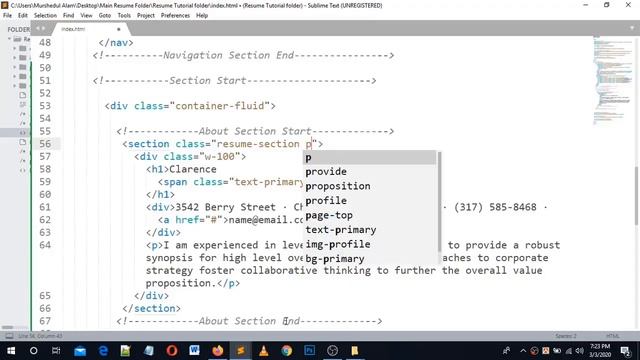The height and width of the screenshot is (360, 640).
Task: Open the Action Center notifications icon
Action: pos(625,351)
